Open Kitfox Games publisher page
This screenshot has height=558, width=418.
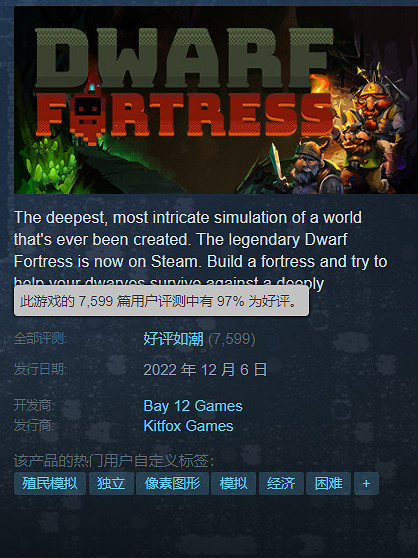coord(188,426)
